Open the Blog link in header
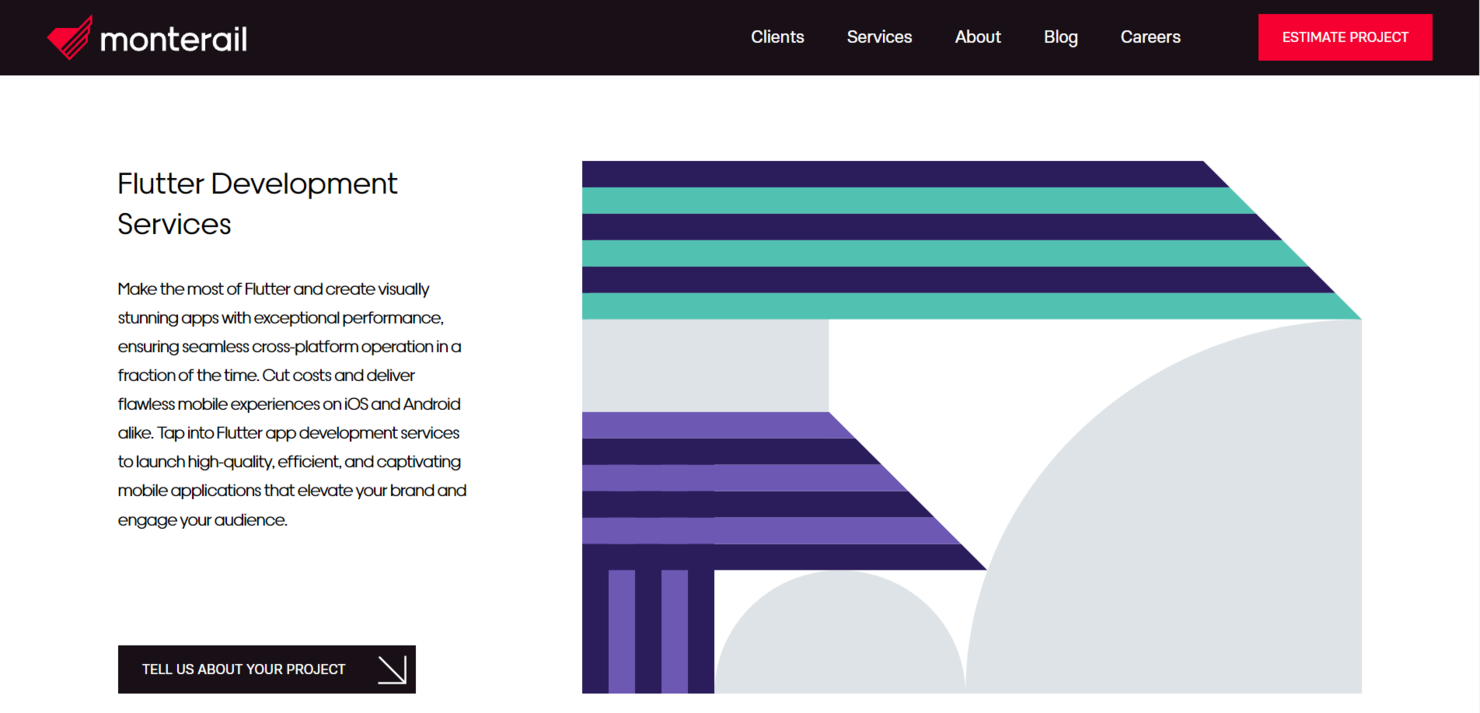The image size is (1480, 713). 1060,37
